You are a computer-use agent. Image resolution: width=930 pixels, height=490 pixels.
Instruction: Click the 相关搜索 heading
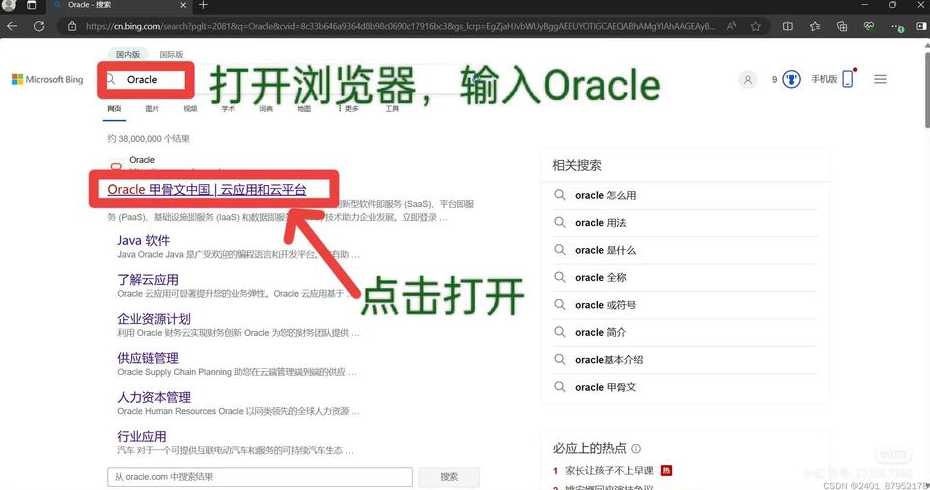pyautogui.click(x=577, y=166)
